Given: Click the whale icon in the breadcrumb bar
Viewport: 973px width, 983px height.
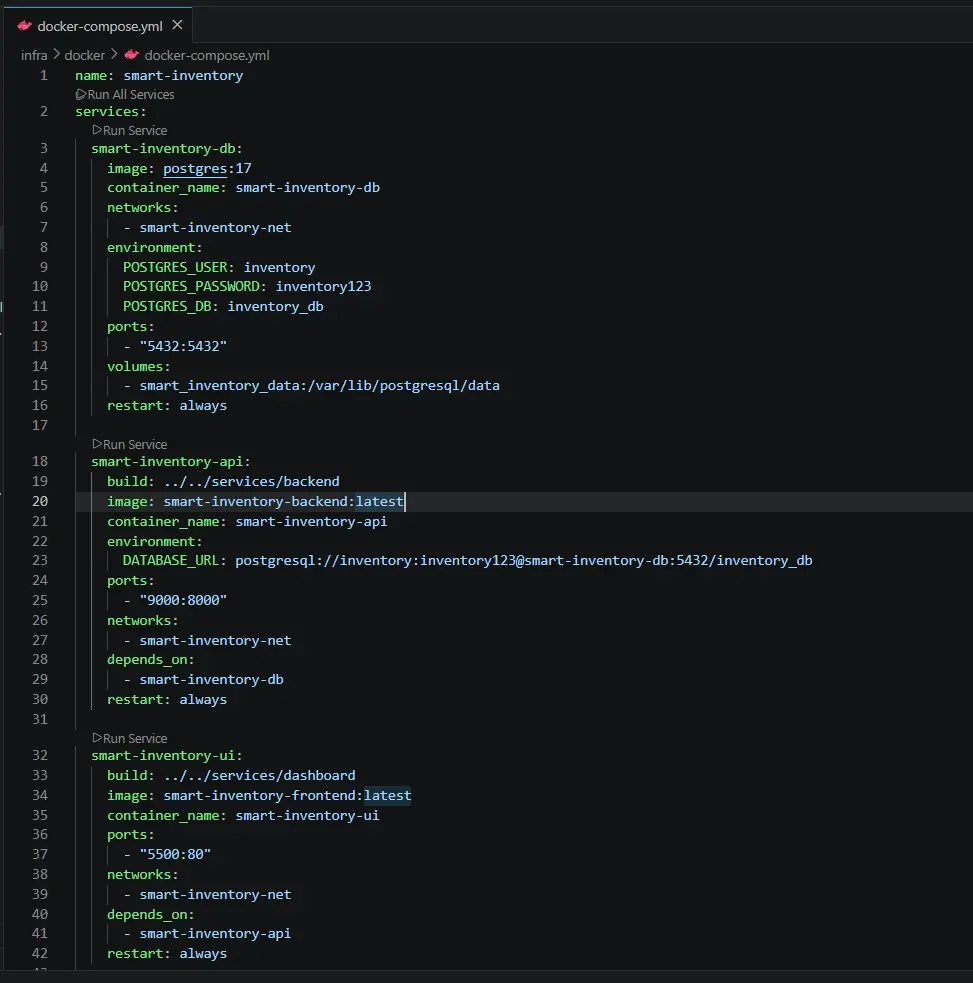Looking at the screenshot, I should pyautogui.click(x=131, y=55).
